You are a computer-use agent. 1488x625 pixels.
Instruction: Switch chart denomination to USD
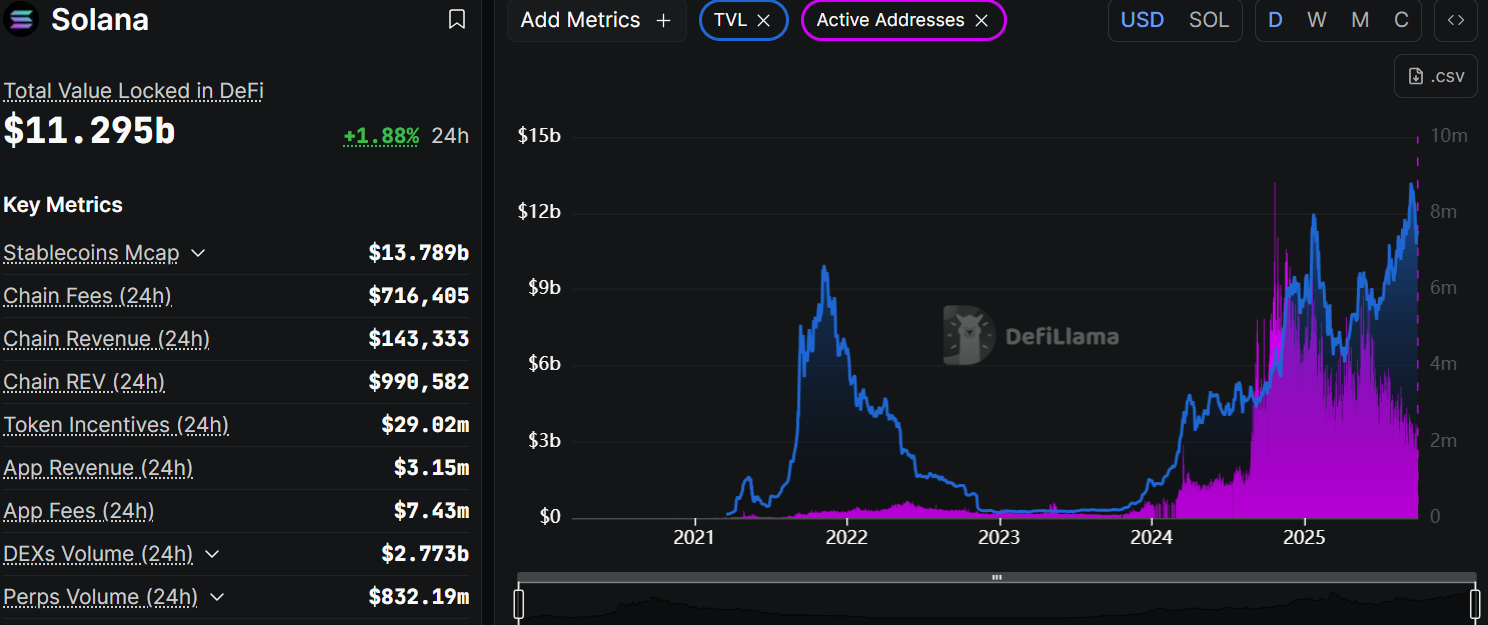(x=1142, y=20)
